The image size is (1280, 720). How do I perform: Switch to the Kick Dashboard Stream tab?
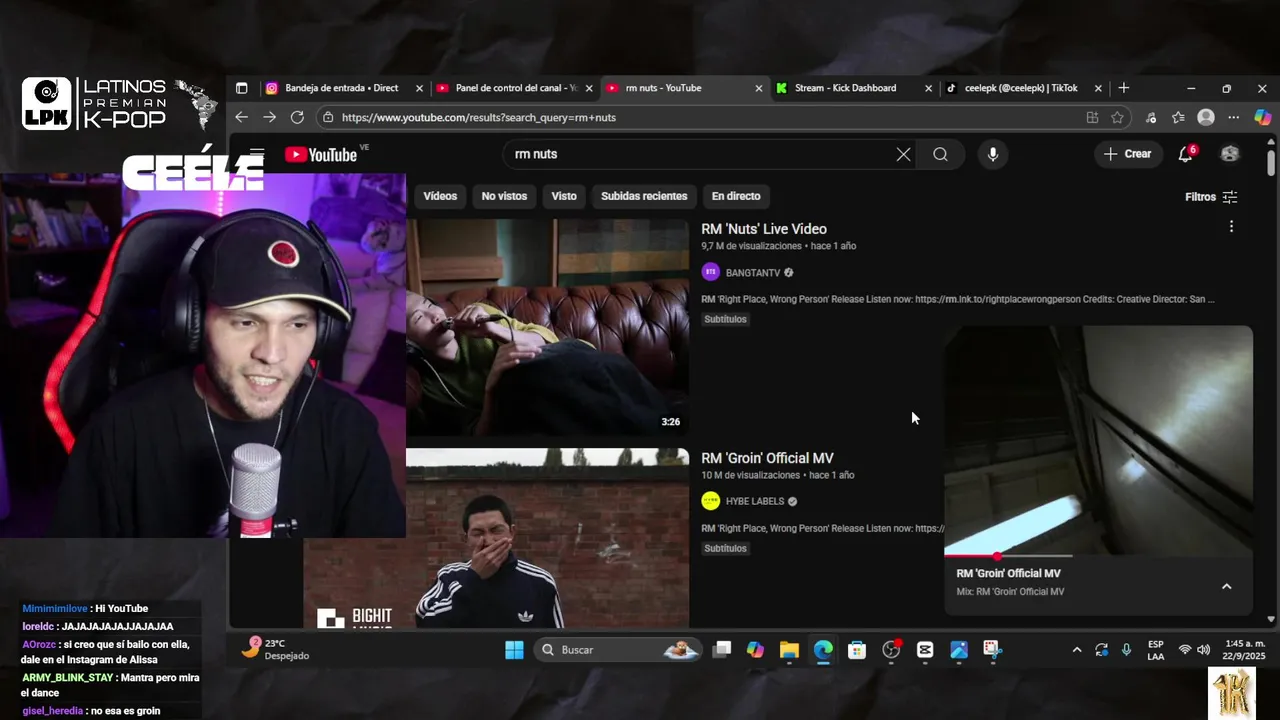[x=845, y=88]
